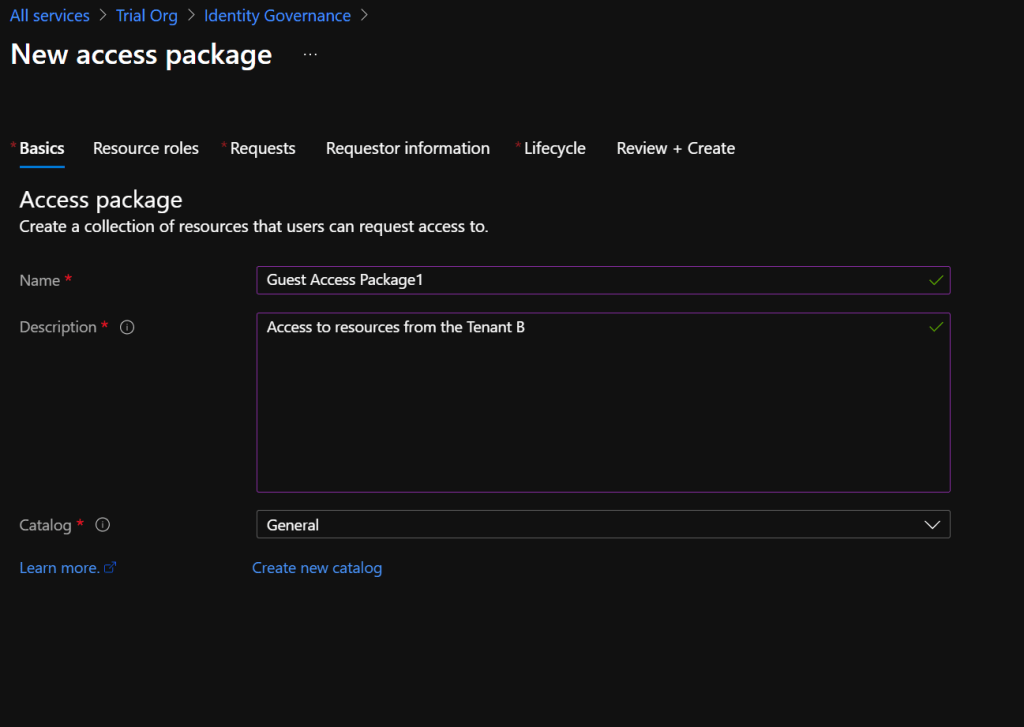1024x727 pixels.
Task: Switch to the Resource roles tab
Action: pos(146,149)
